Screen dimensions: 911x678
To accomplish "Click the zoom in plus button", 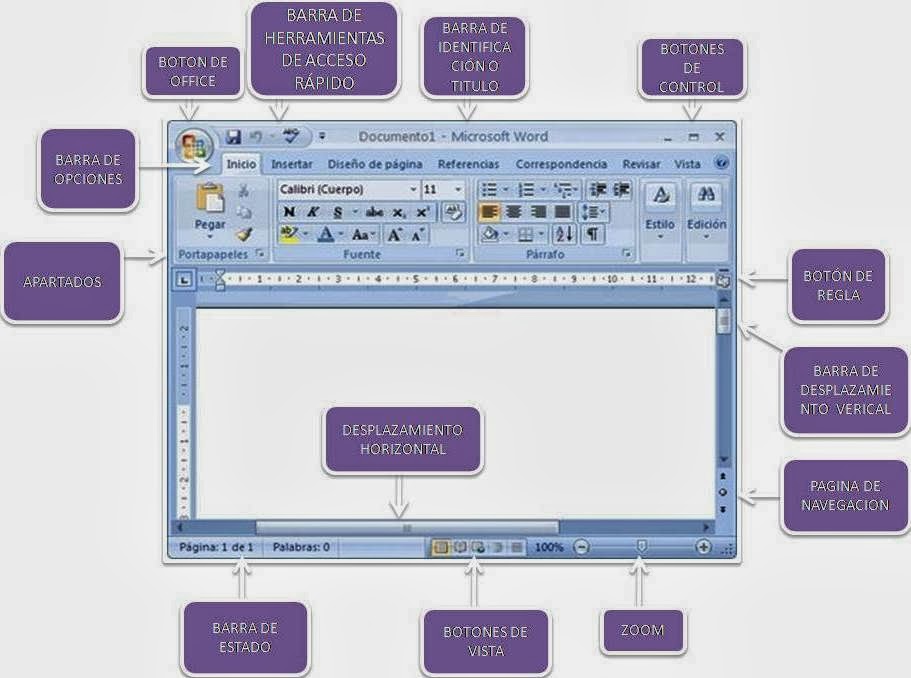I will click(703, 548).
